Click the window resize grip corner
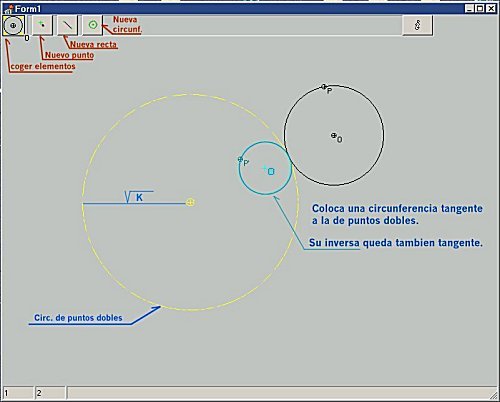This screenshot has height=402, width=500. click(x=493, y=395)
